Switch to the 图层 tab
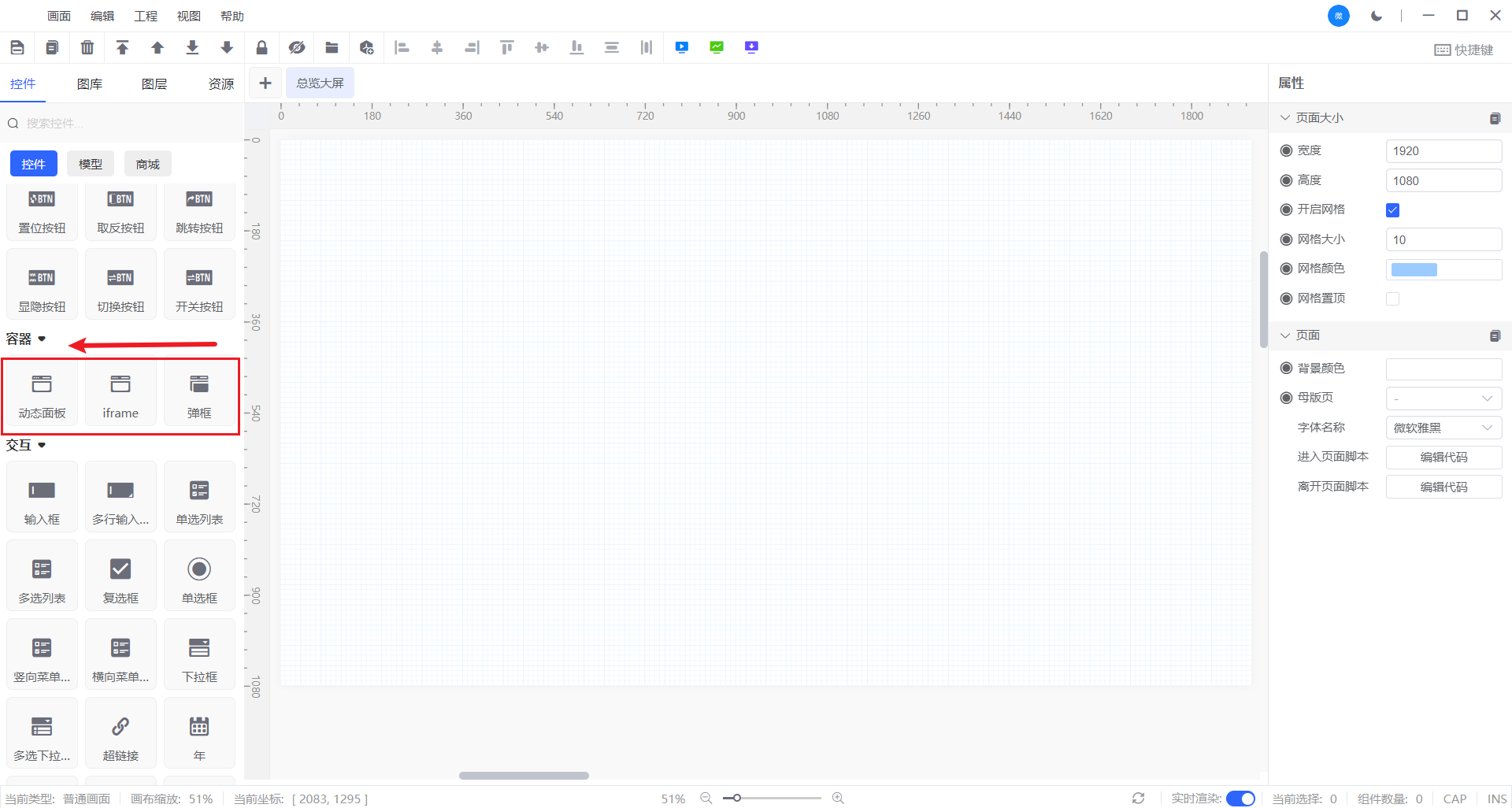The height and width of the screenshot is (808, 1512). 154,83
